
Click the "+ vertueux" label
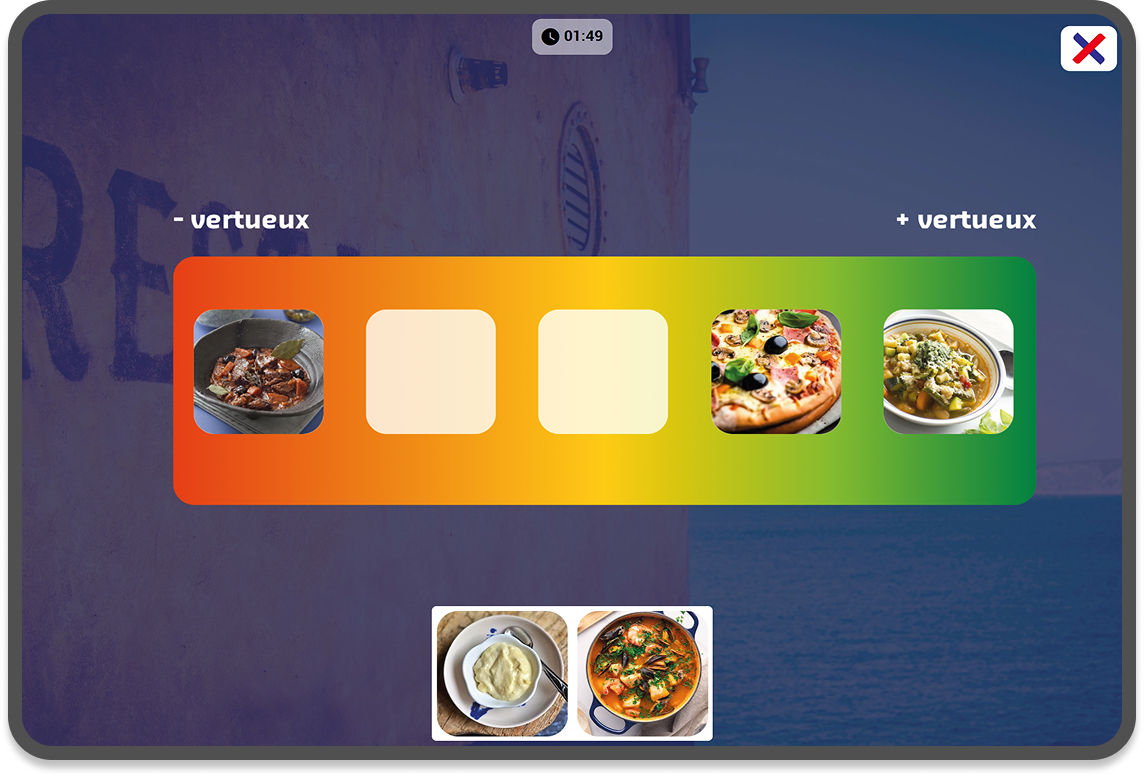click(966, 220)
